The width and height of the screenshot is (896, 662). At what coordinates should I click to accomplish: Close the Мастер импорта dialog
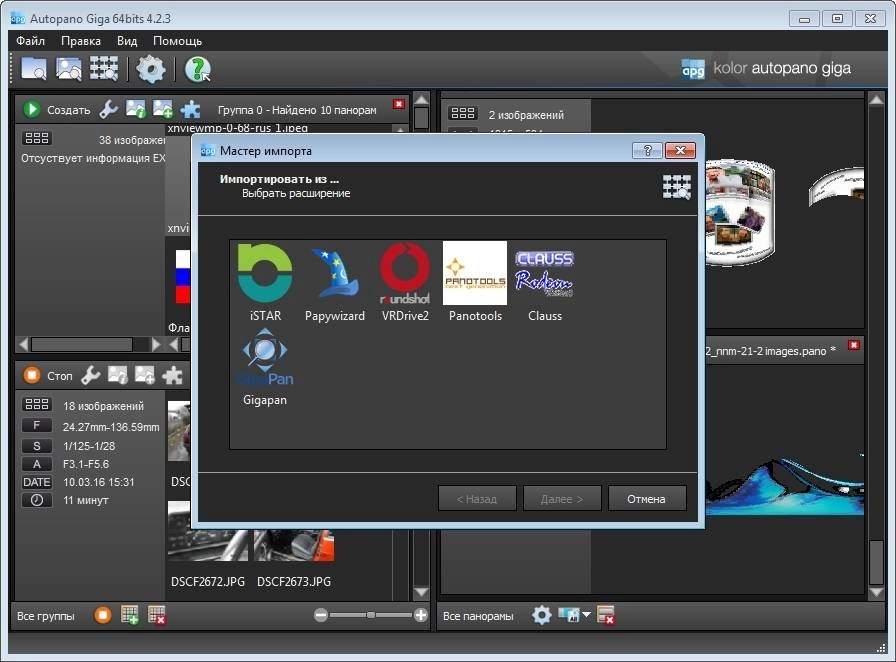[680, 150]
